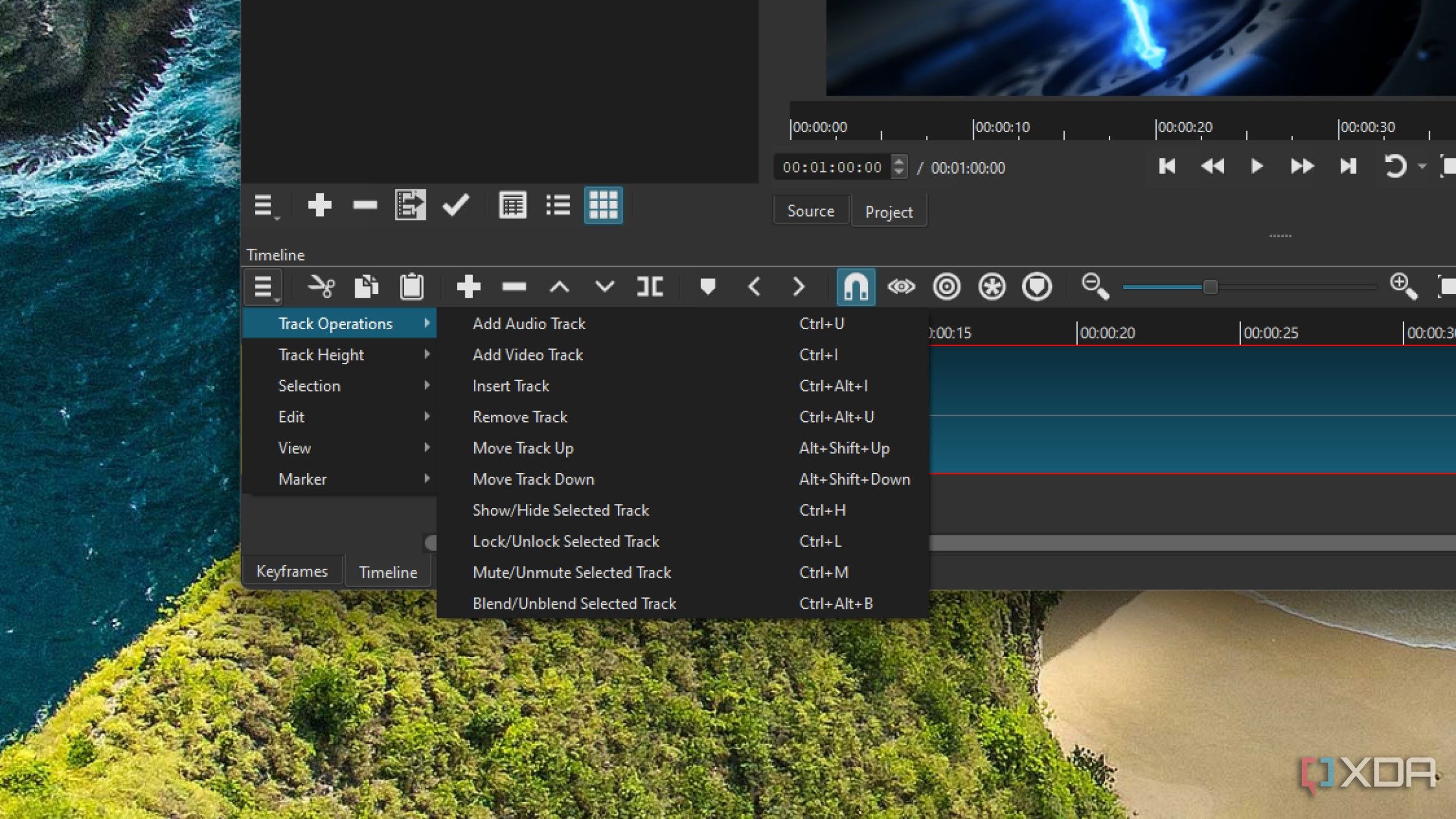Click timeline zoom out magnifier
This screenshot has width=1456, height=819.
click(x=1095, y=287)
